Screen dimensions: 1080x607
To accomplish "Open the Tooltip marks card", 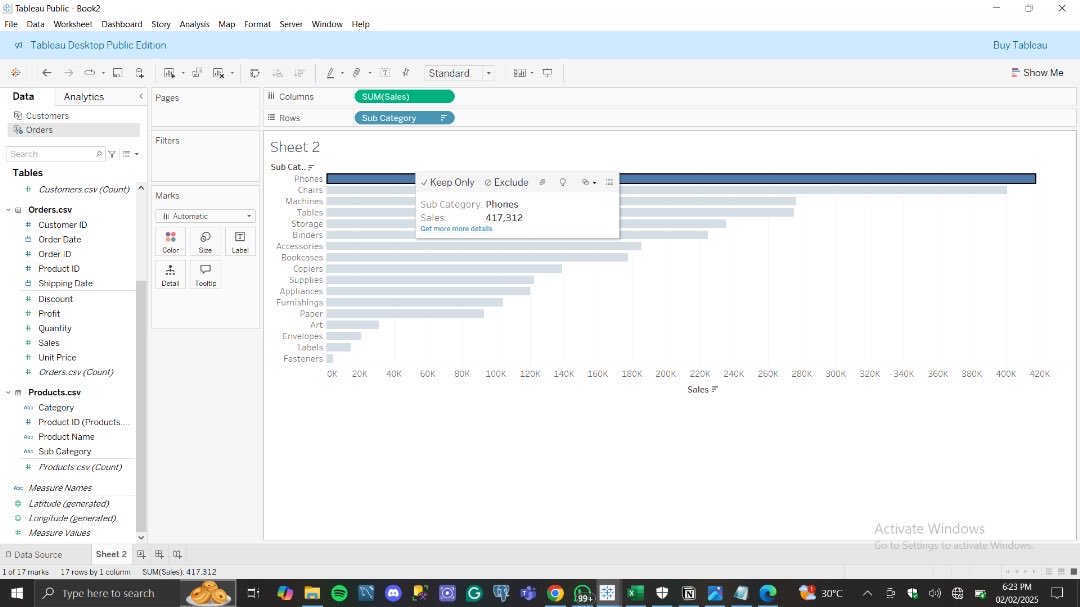I will coord(205,275).
